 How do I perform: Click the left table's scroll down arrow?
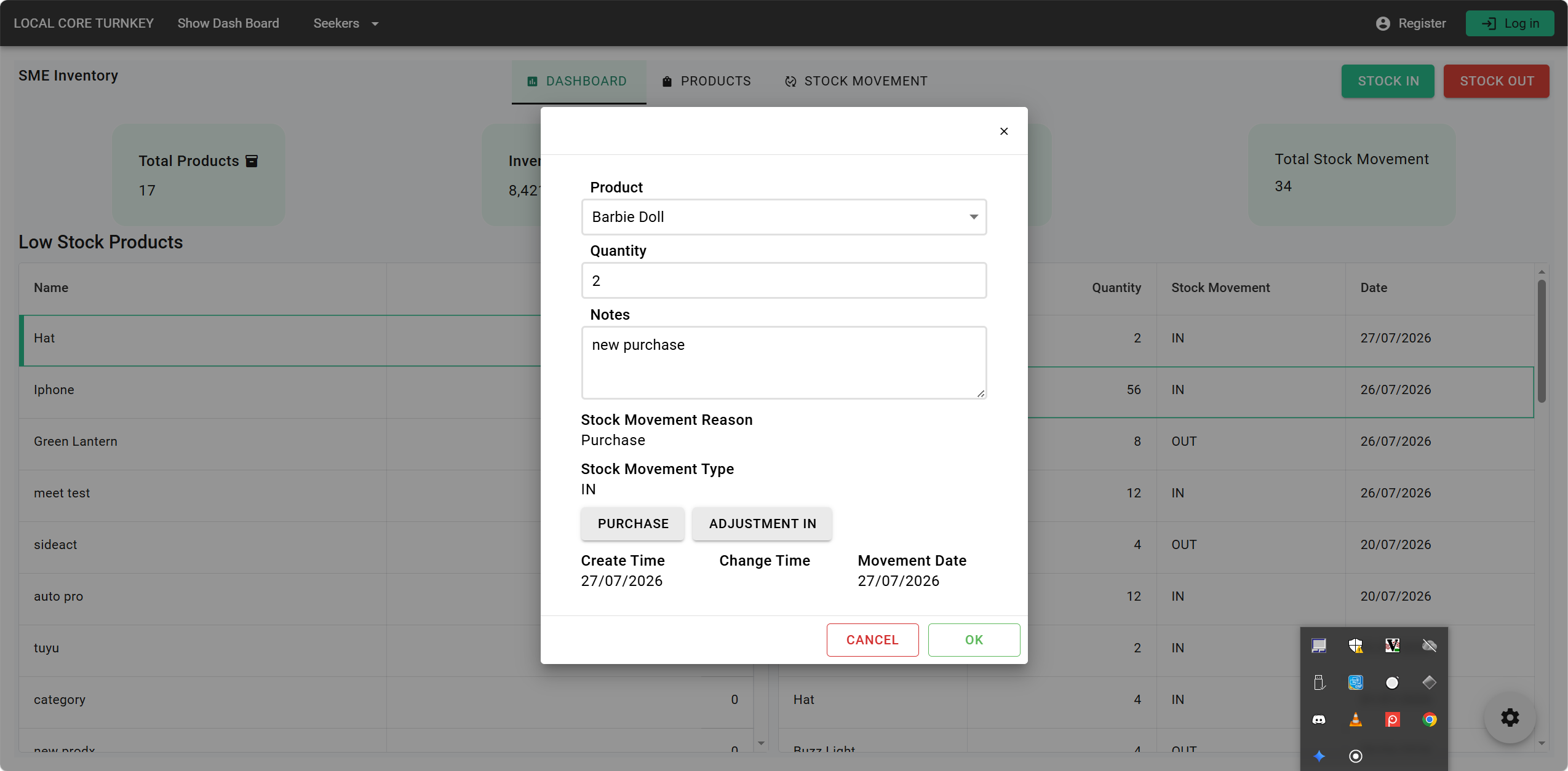click(761, 743)
